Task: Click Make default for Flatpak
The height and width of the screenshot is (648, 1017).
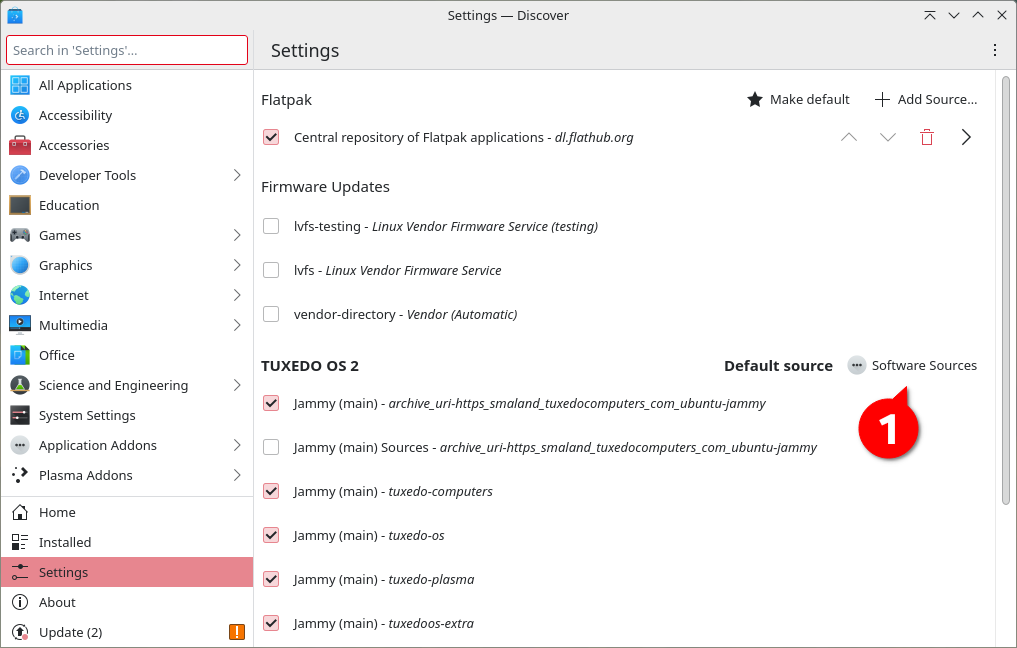Action: (x=798, y=99)
